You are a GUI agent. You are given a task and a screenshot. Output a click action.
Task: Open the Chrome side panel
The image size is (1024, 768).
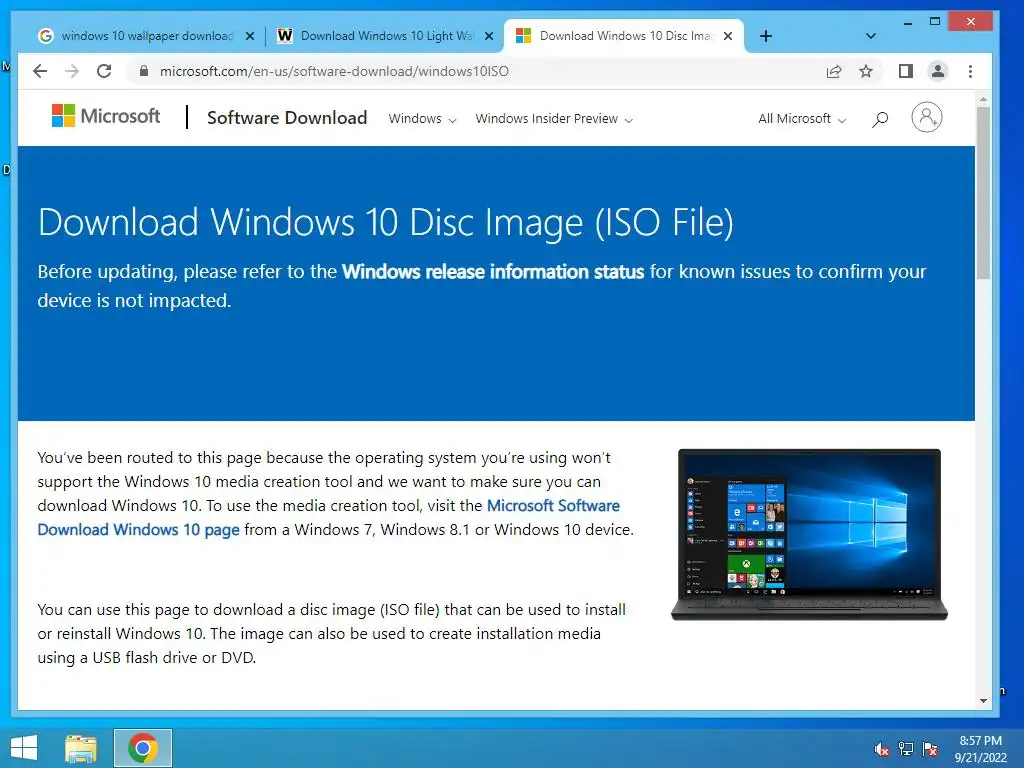(x=906, y=71)
